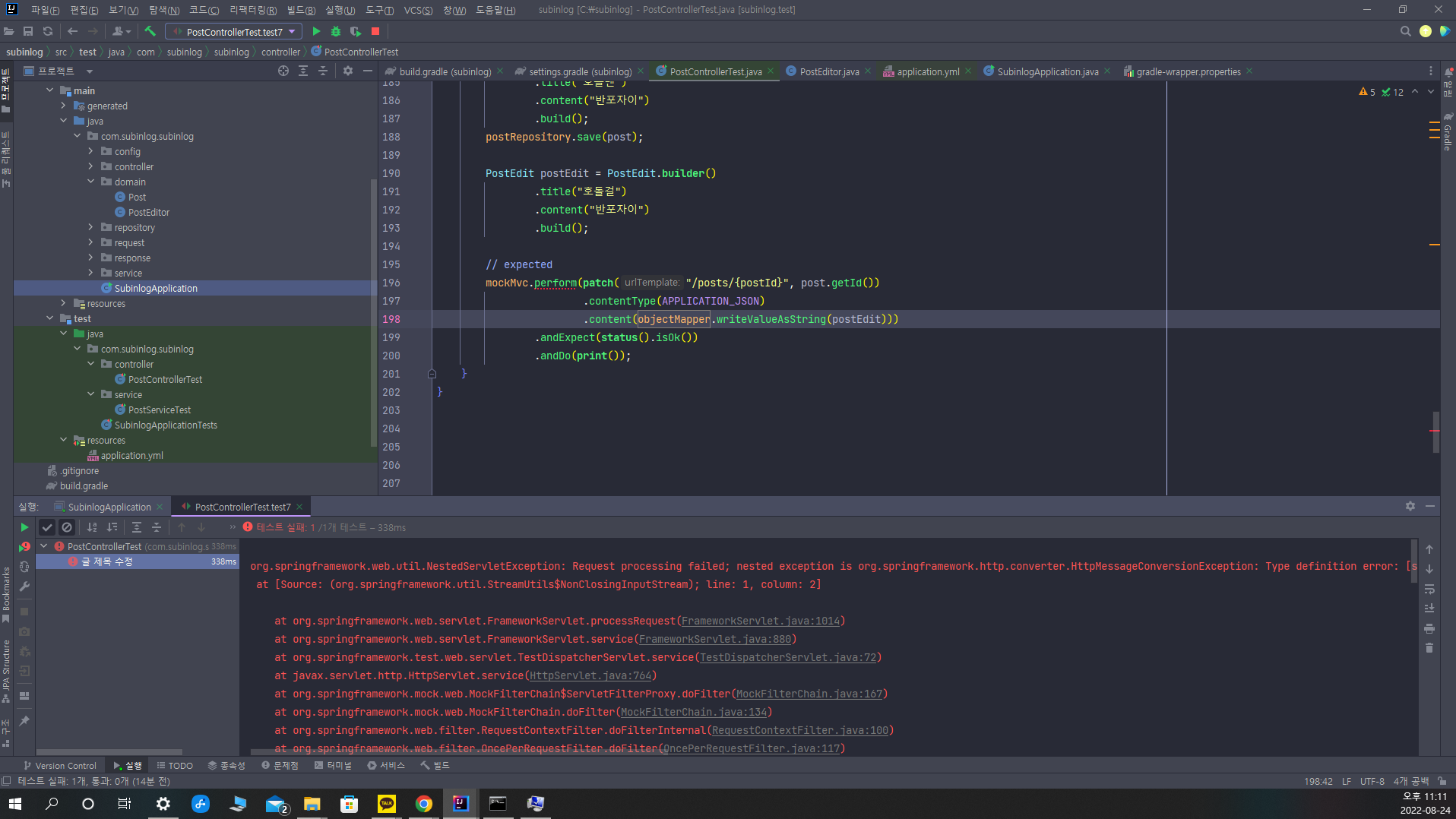Open Windows Start menu
The height and width of the screenshot is (819, 1456).
(15, 803)
